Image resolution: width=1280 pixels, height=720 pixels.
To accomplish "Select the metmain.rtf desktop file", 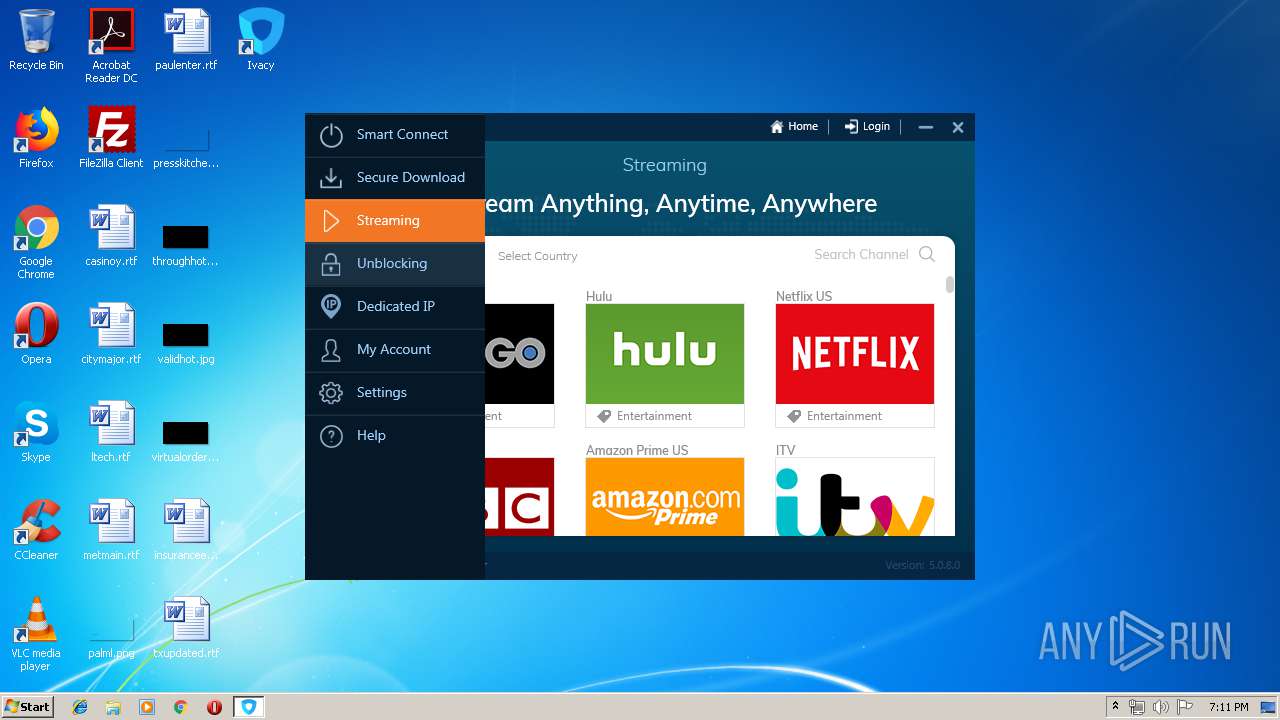I will coord(111,530).
